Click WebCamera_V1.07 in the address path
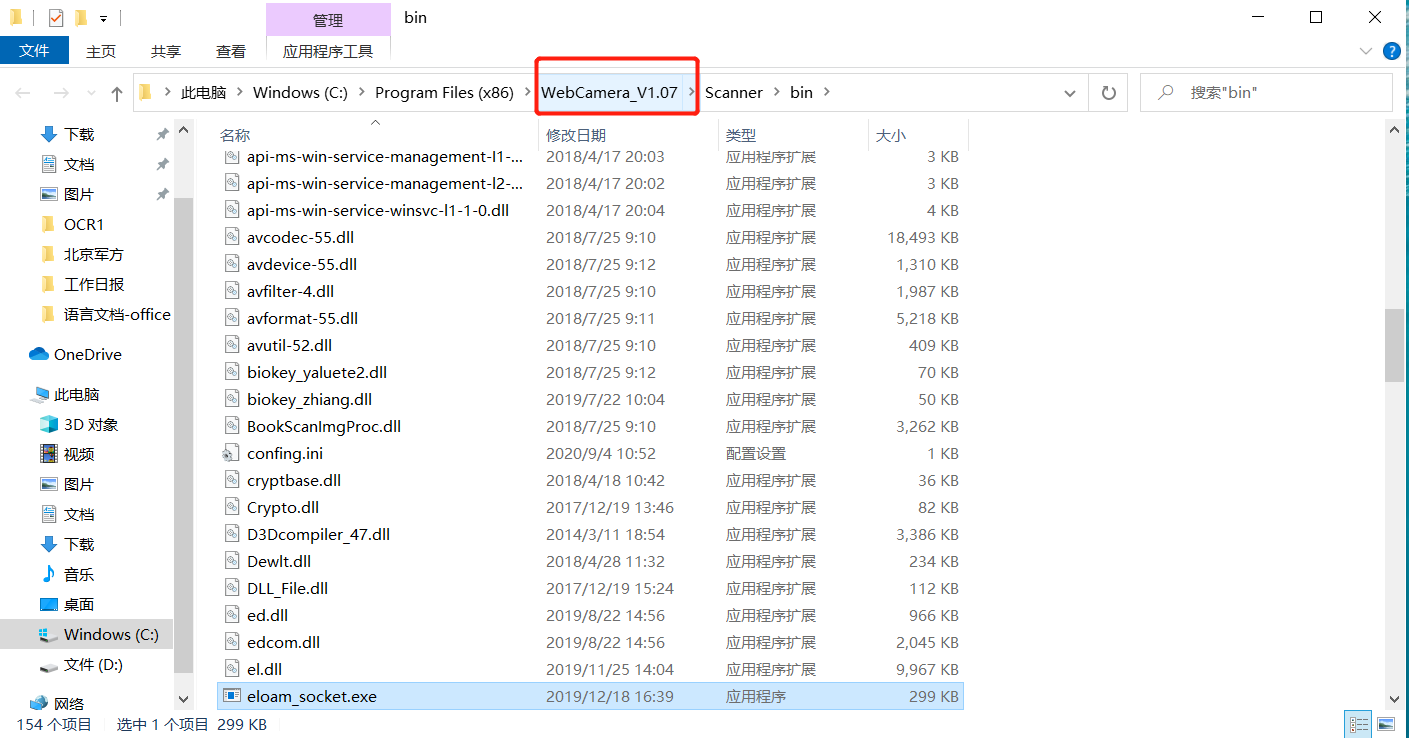This screenshot has height=738, width=1409. click(x=609, y=92)
